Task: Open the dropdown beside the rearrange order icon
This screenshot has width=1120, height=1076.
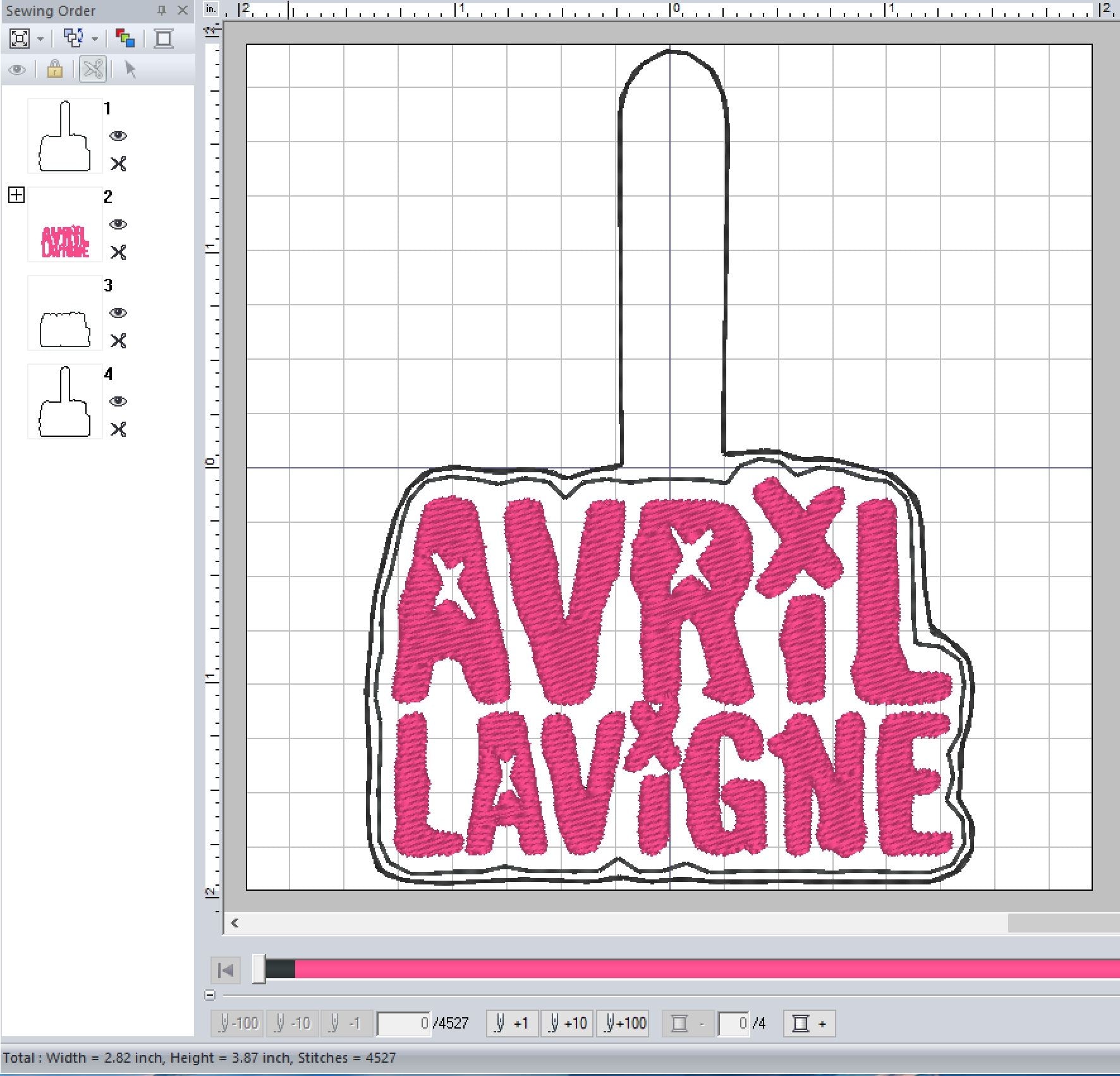Action: tap(95, 39)
